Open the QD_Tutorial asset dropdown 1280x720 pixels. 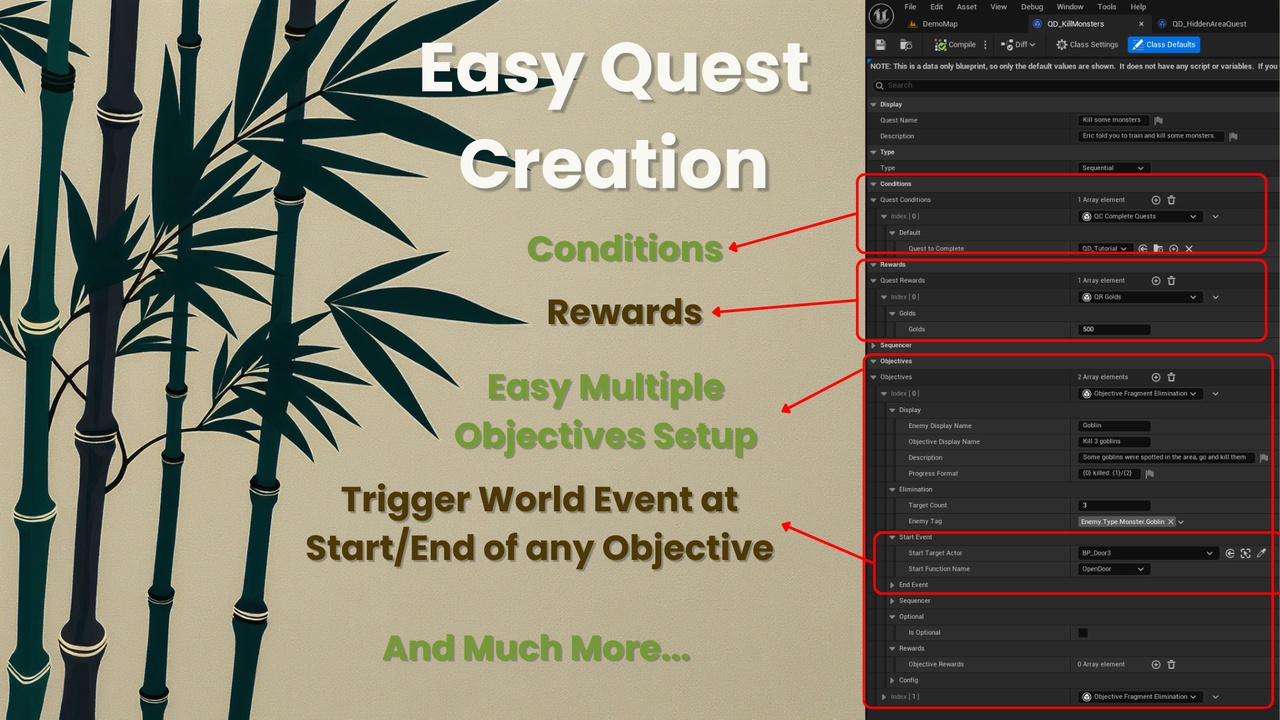[x=1106, y=248]
